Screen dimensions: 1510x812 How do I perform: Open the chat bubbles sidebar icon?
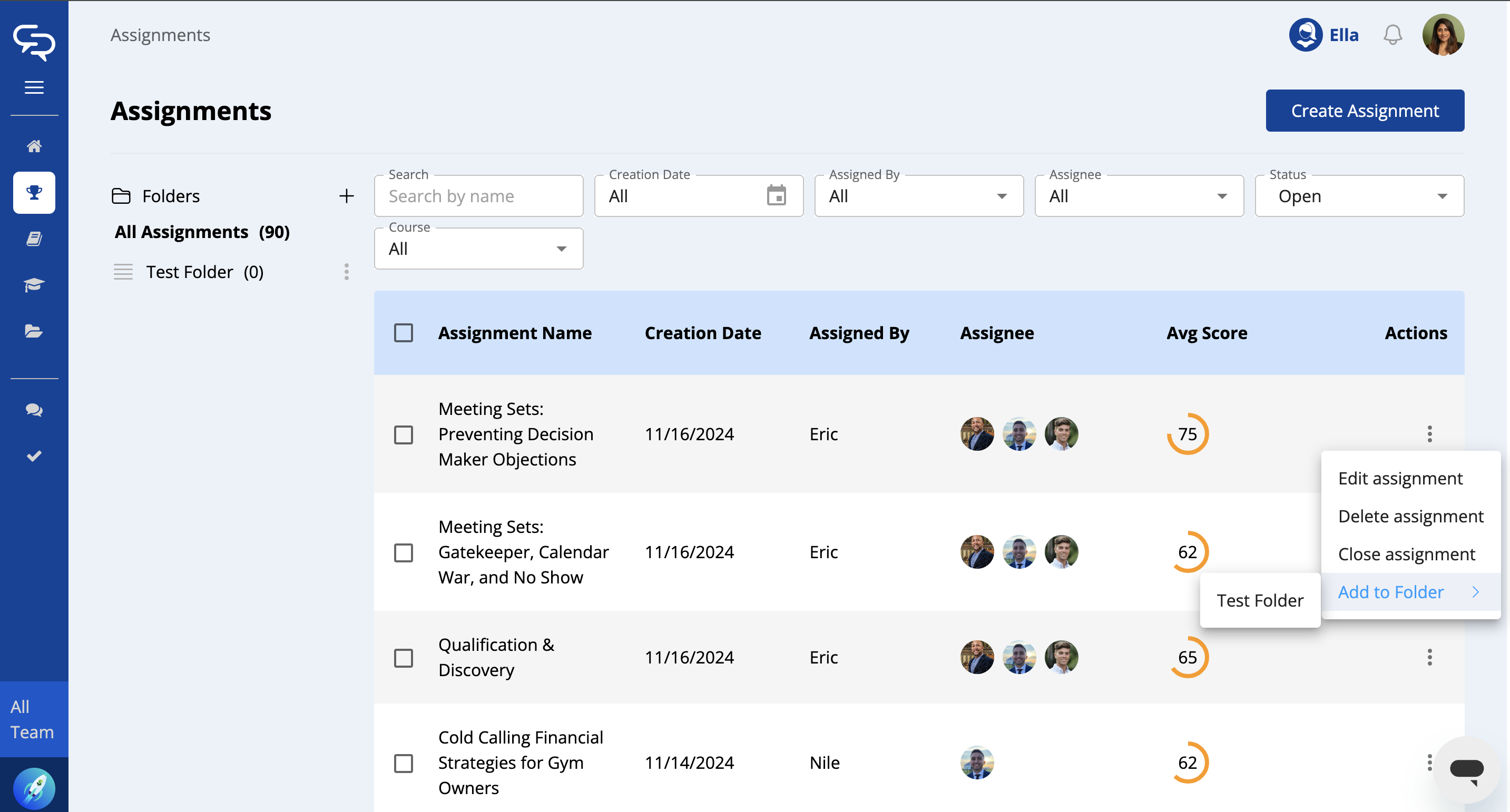click(x=34, y=410)
